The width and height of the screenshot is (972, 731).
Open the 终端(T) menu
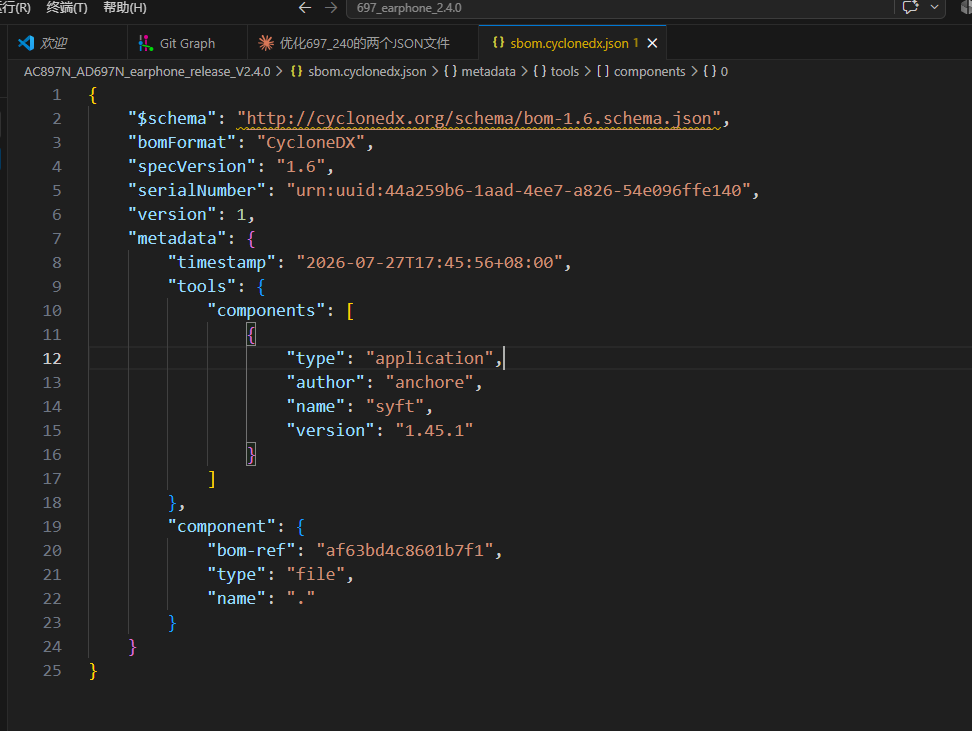67,7
